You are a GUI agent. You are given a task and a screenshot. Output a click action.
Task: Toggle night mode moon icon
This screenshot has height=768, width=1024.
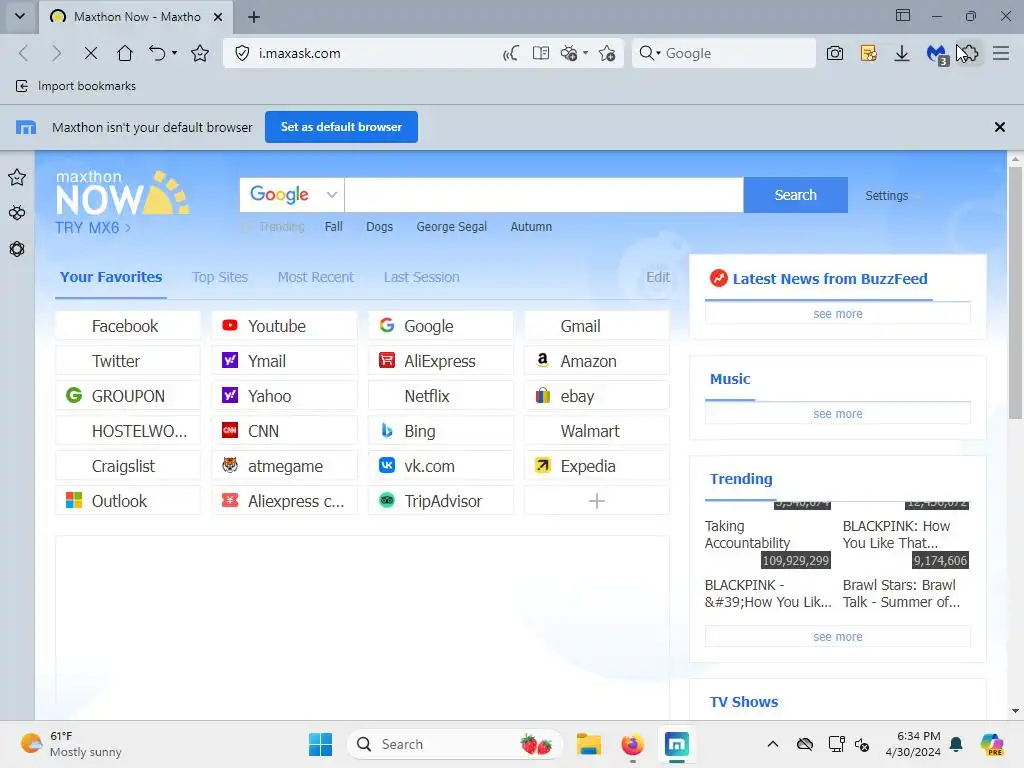pos(511,53)
